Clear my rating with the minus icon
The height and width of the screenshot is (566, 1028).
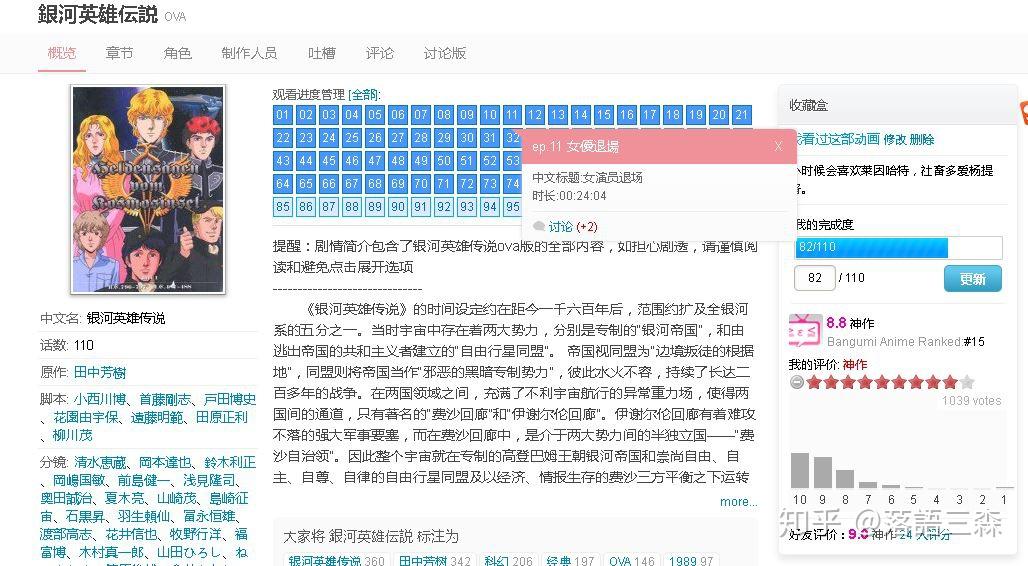pos(797,382)
